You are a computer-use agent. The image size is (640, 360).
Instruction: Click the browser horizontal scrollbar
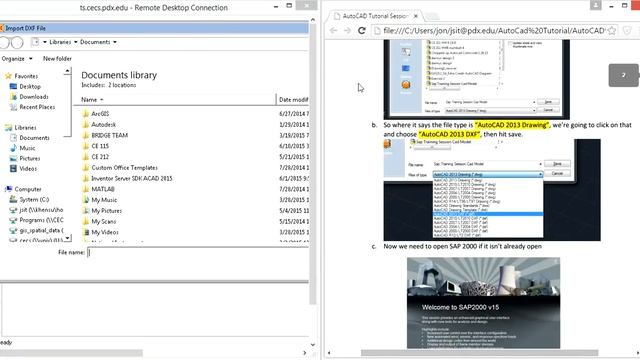point(480,353)
